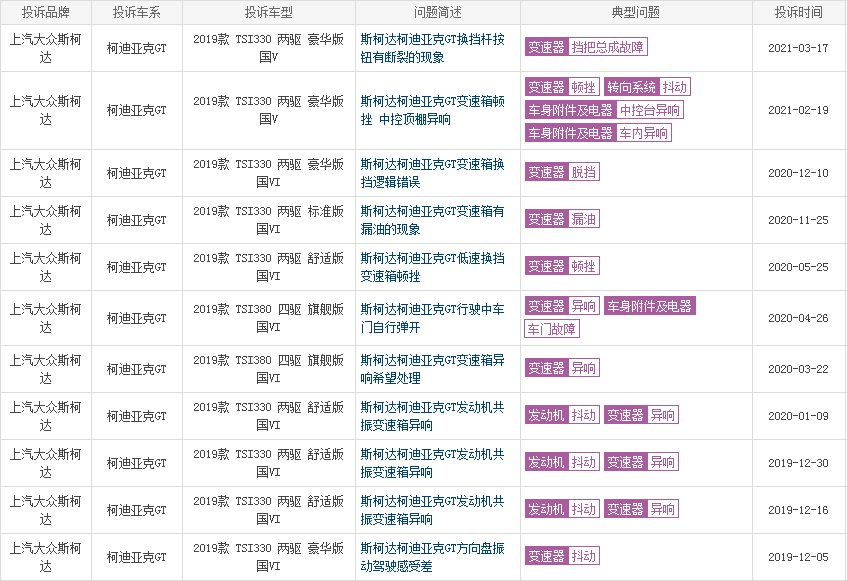Open the complaint 行驶中车门自行弹开
The image size is (847, 581).
(432, 318)
